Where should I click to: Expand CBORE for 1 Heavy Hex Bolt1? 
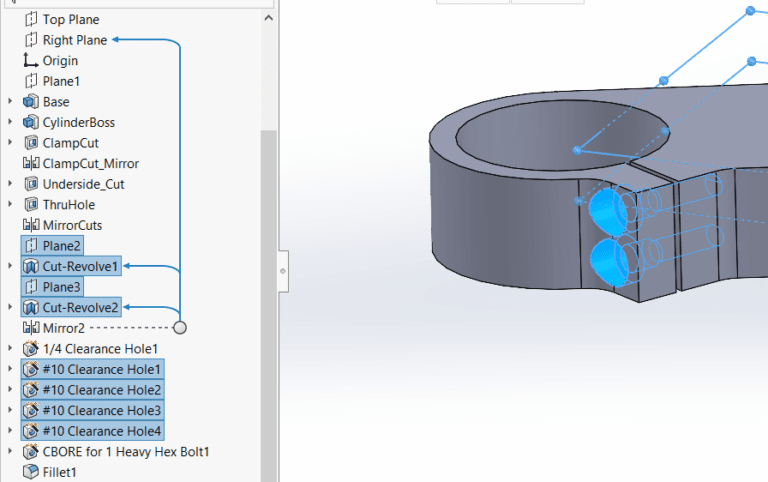point(10,452)
